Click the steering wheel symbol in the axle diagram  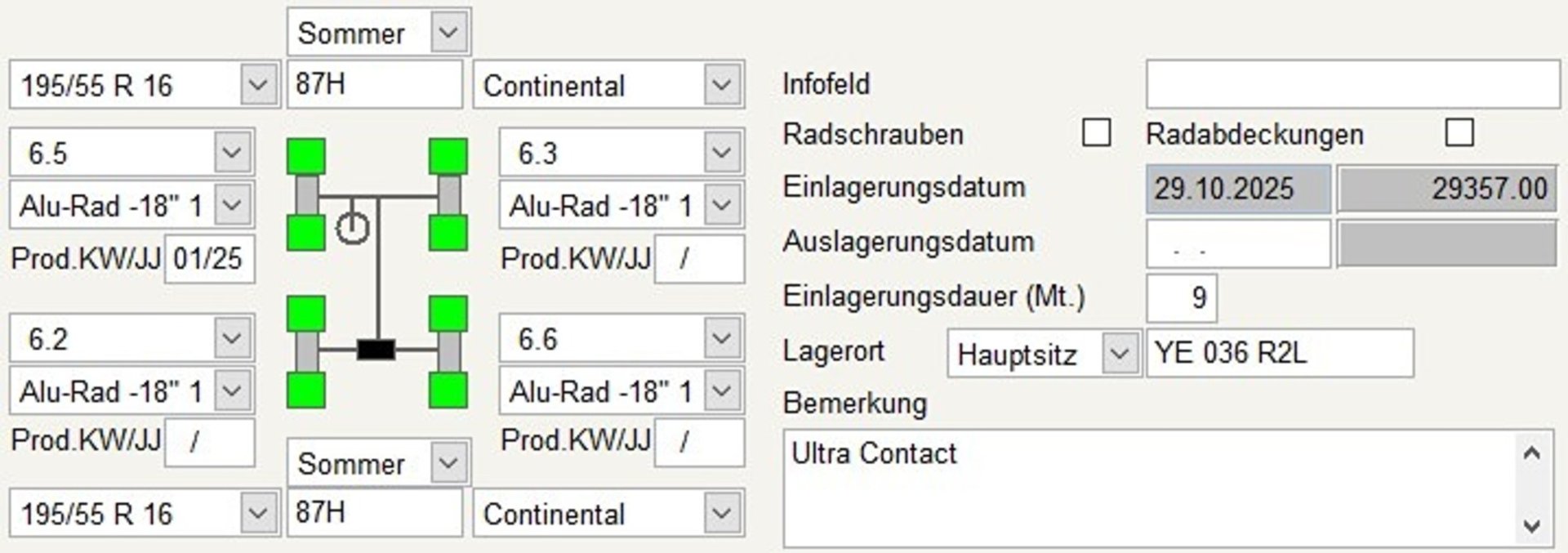pos(352,228)
